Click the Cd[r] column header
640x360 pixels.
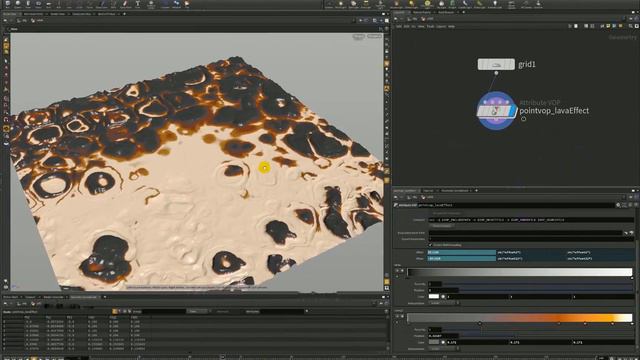pos(91,317)
